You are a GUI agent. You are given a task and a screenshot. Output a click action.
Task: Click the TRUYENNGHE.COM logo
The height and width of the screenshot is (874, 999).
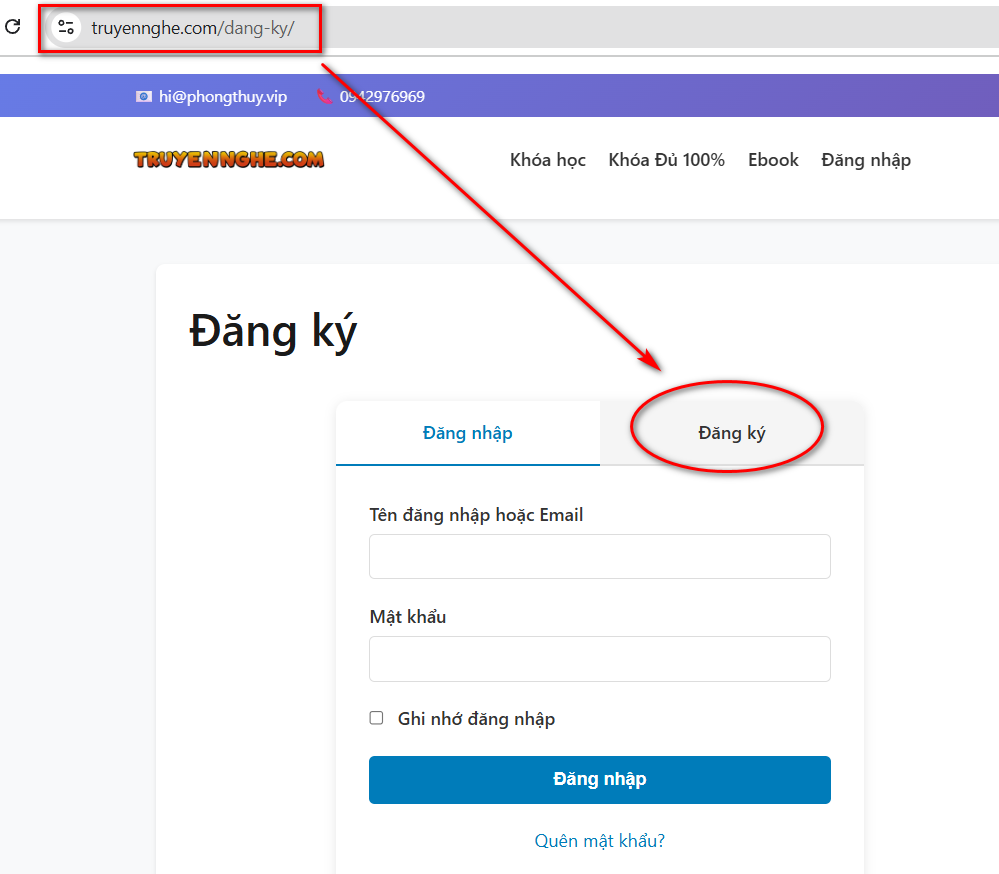point(229,159)
